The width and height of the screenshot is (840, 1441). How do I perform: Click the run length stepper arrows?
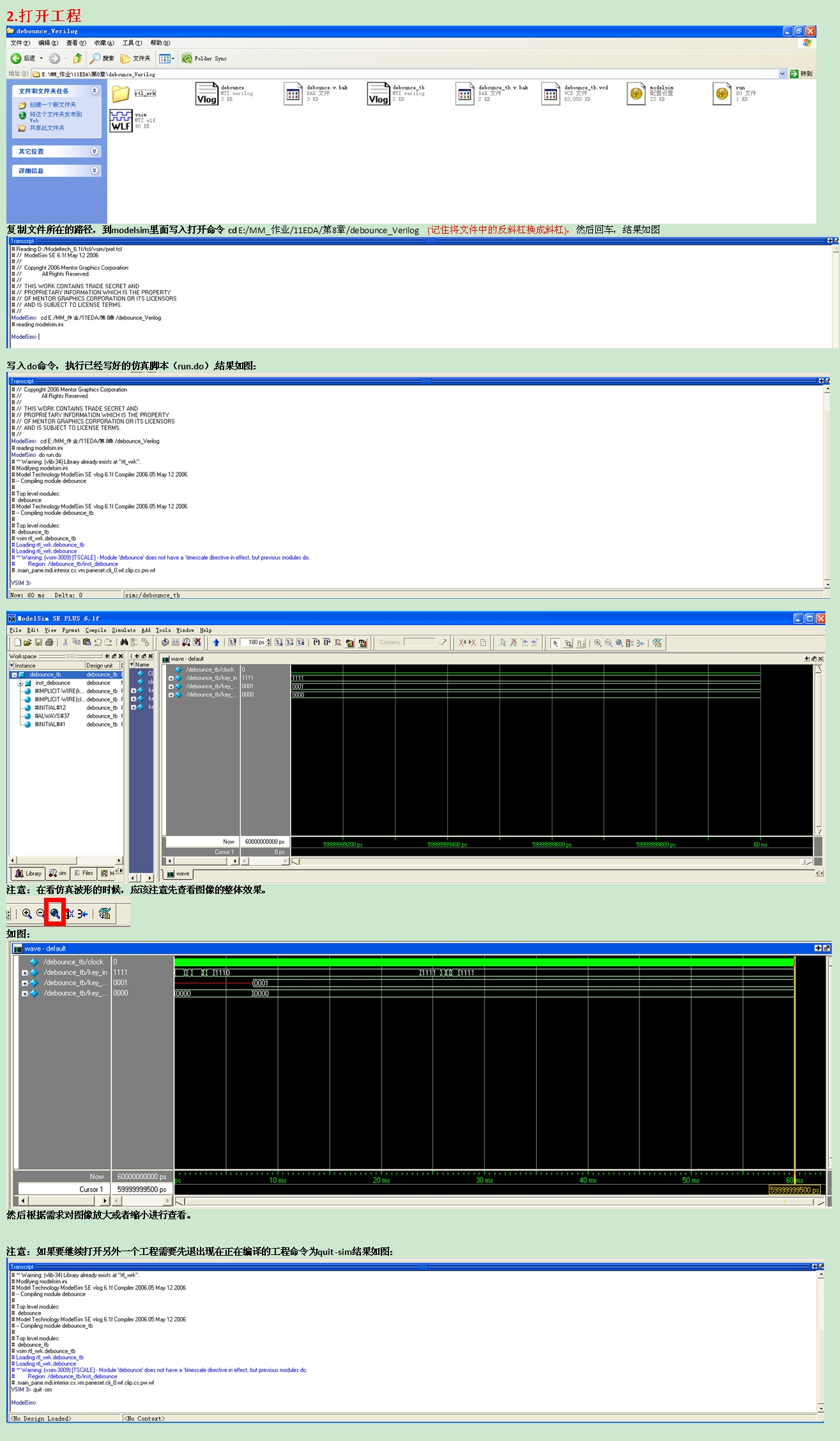tap(269, 642)
